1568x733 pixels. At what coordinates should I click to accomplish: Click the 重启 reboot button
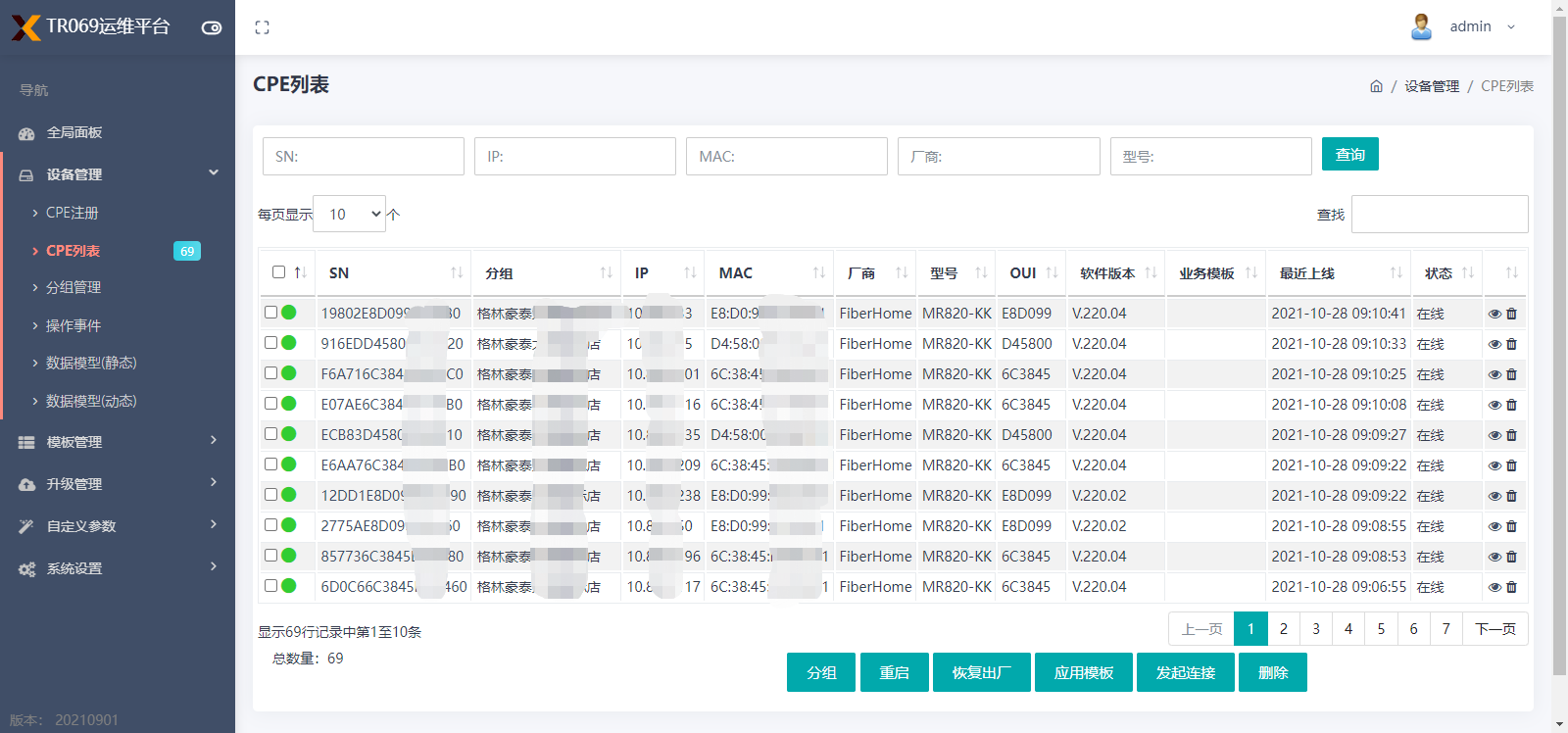895,672
